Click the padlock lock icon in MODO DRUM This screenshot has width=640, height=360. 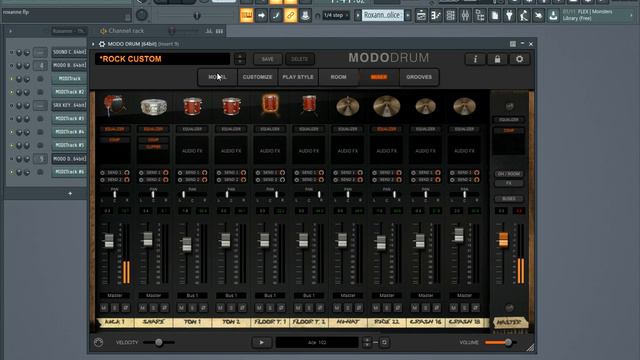(497, 59)
